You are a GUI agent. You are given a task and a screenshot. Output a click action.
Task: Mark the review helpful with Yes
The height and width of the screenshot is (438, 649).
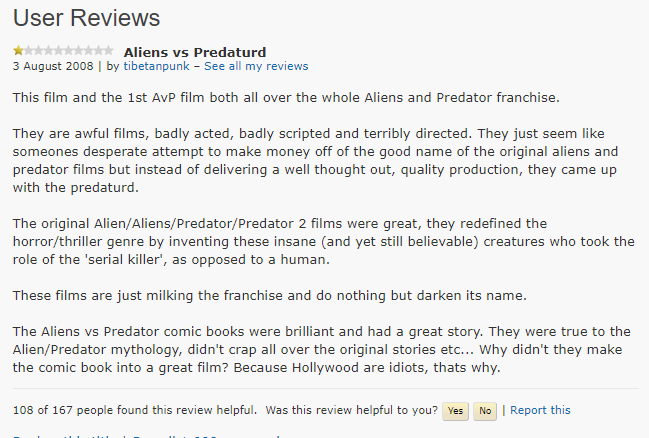pos(455,411)
